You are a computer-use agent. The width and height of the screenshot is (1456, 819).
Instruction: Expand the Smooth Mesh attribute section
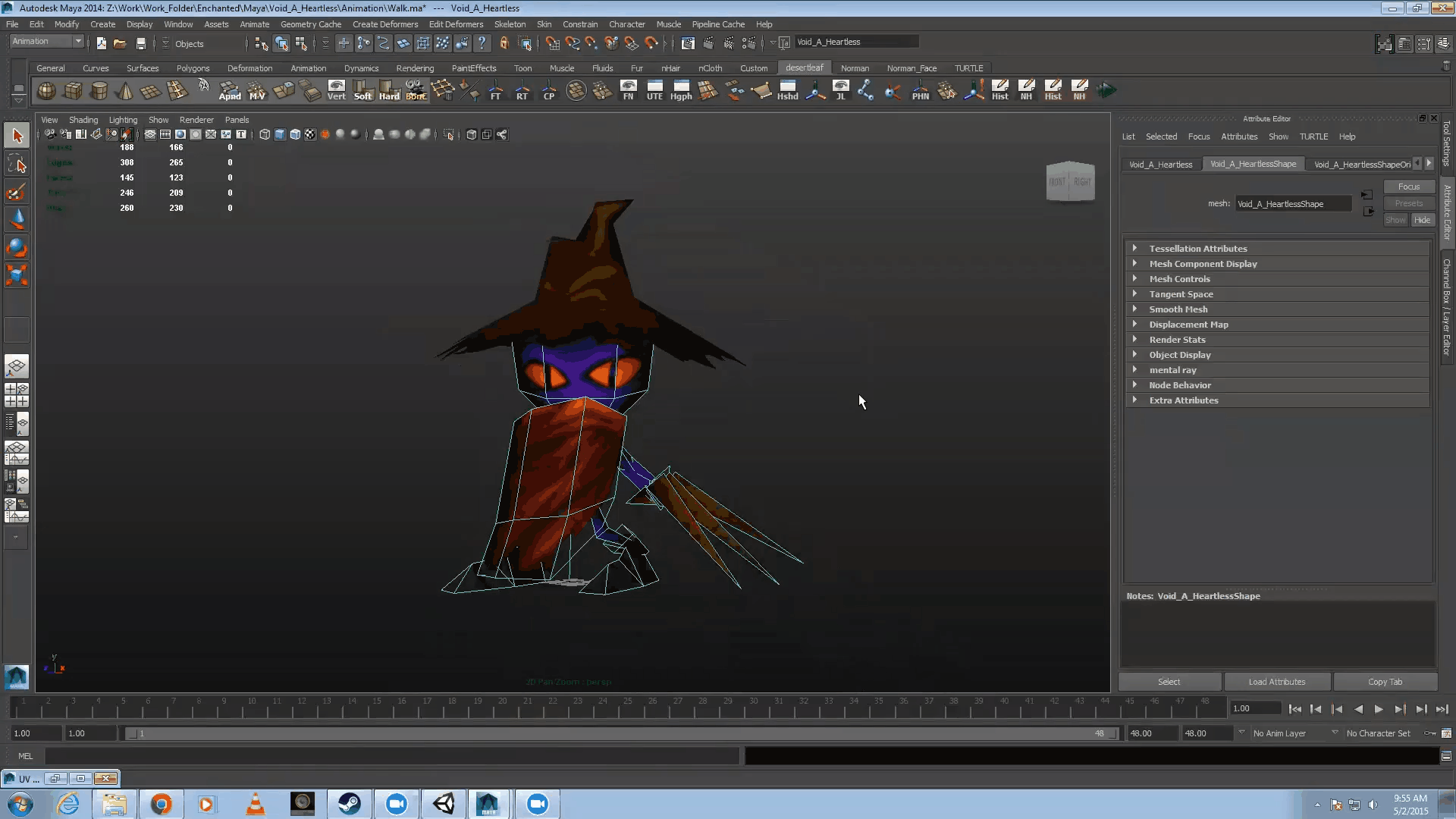[x=1178, y=309]
